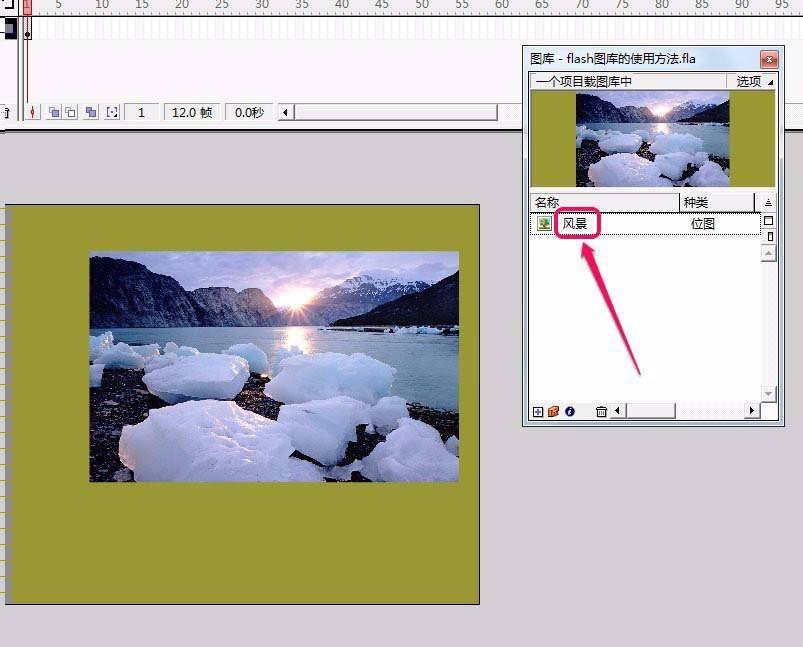Click the 0.0秒 elapsed time display
The height and width of the screenshot is (647, 803).
[249, 112]
